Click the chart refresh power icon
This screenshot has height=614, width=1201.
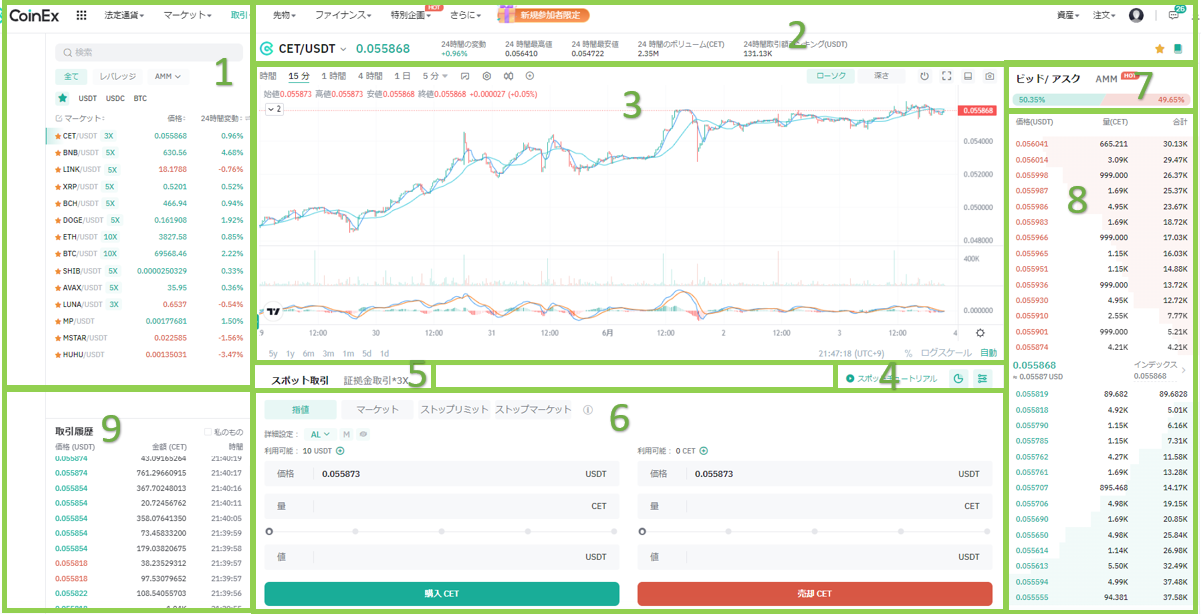pyautogui.click(x=924, y=76)
